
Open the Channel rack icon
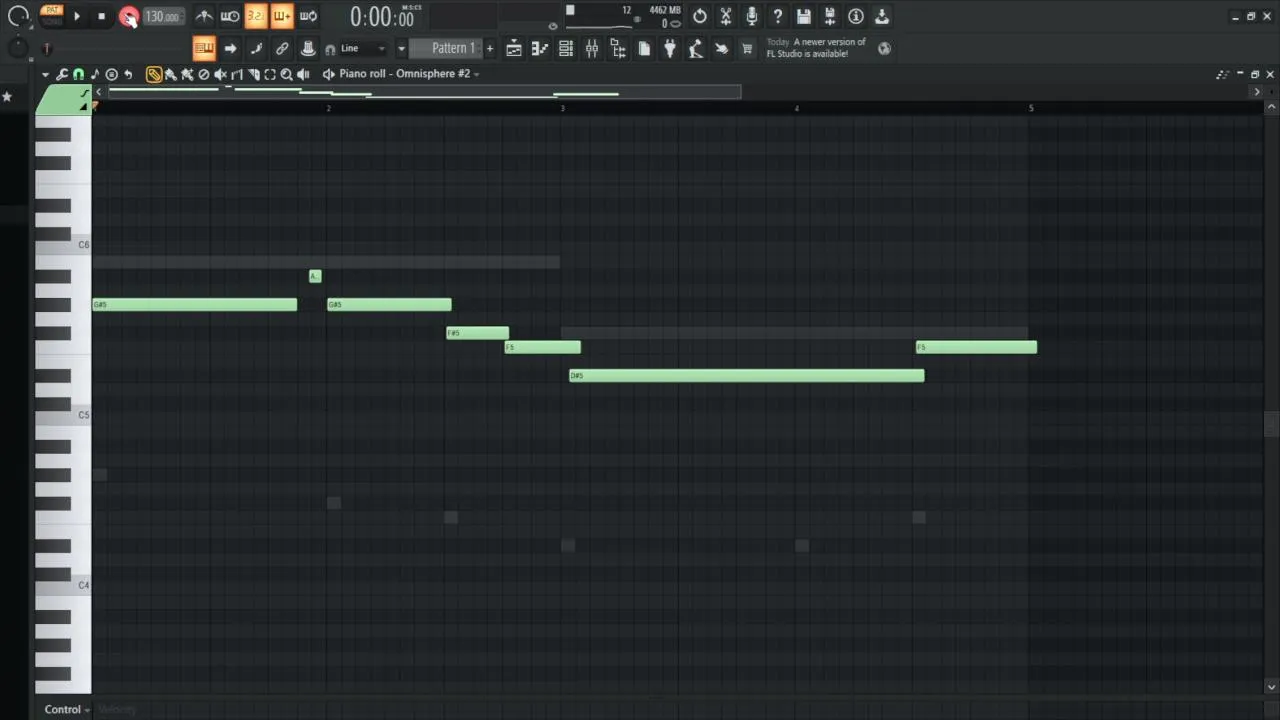click(566, 48)
